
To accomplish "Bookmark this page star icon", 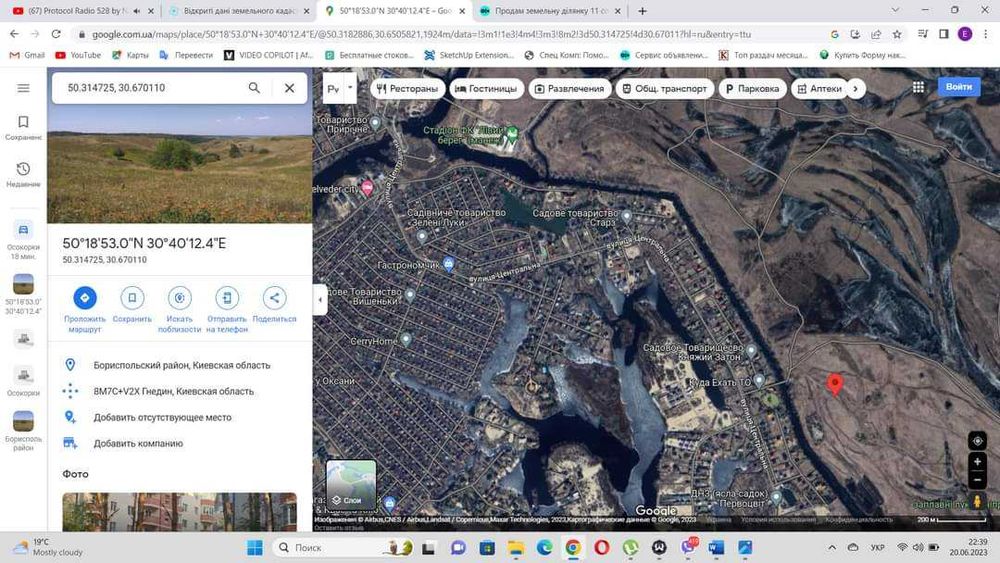I will [x=897, y=34].
